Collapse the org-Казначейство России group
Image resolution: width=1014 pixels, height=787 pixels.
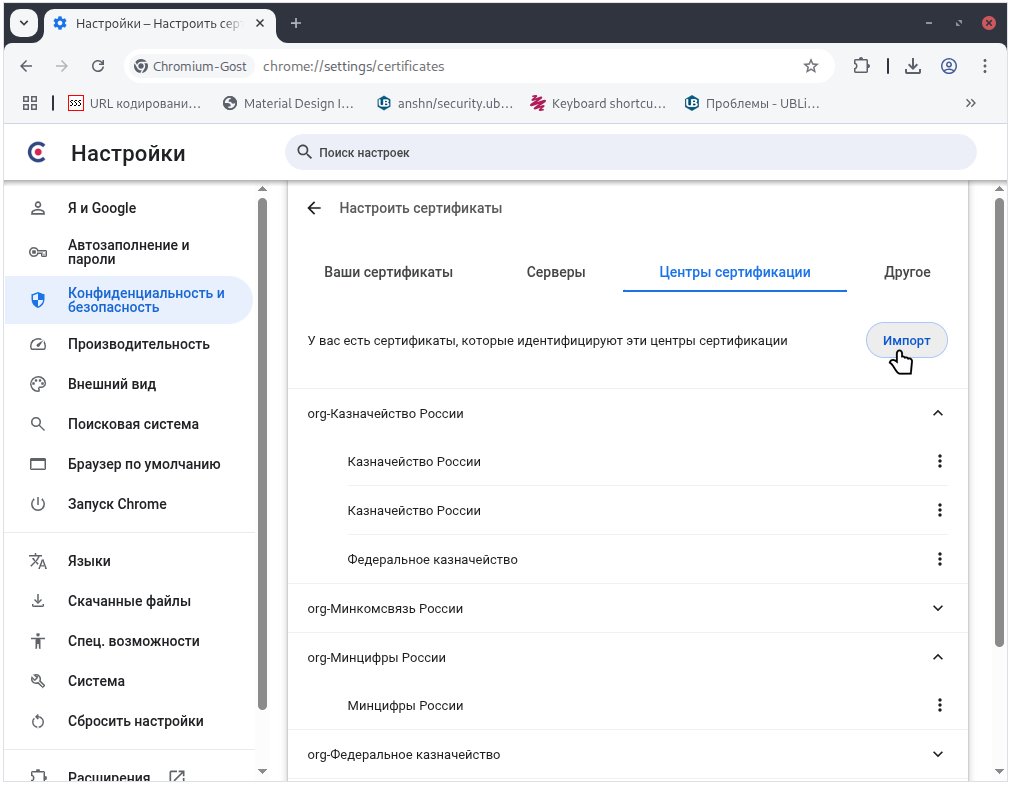(937, 413)
